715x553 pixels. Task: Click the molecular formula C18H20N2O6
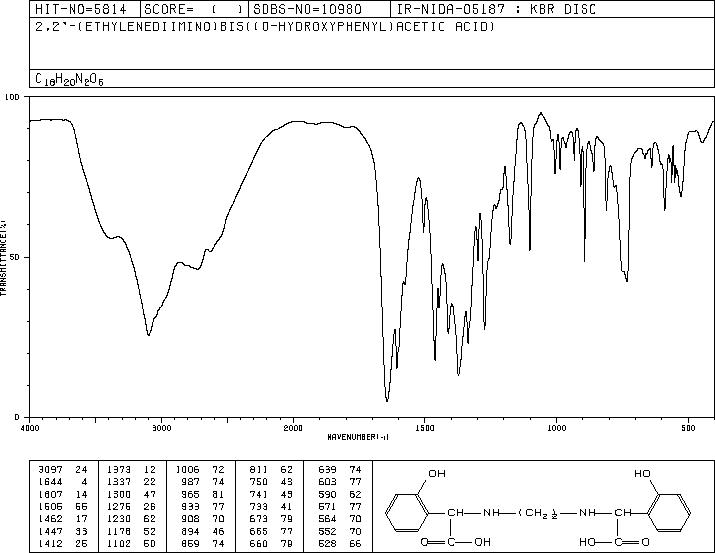69,79
